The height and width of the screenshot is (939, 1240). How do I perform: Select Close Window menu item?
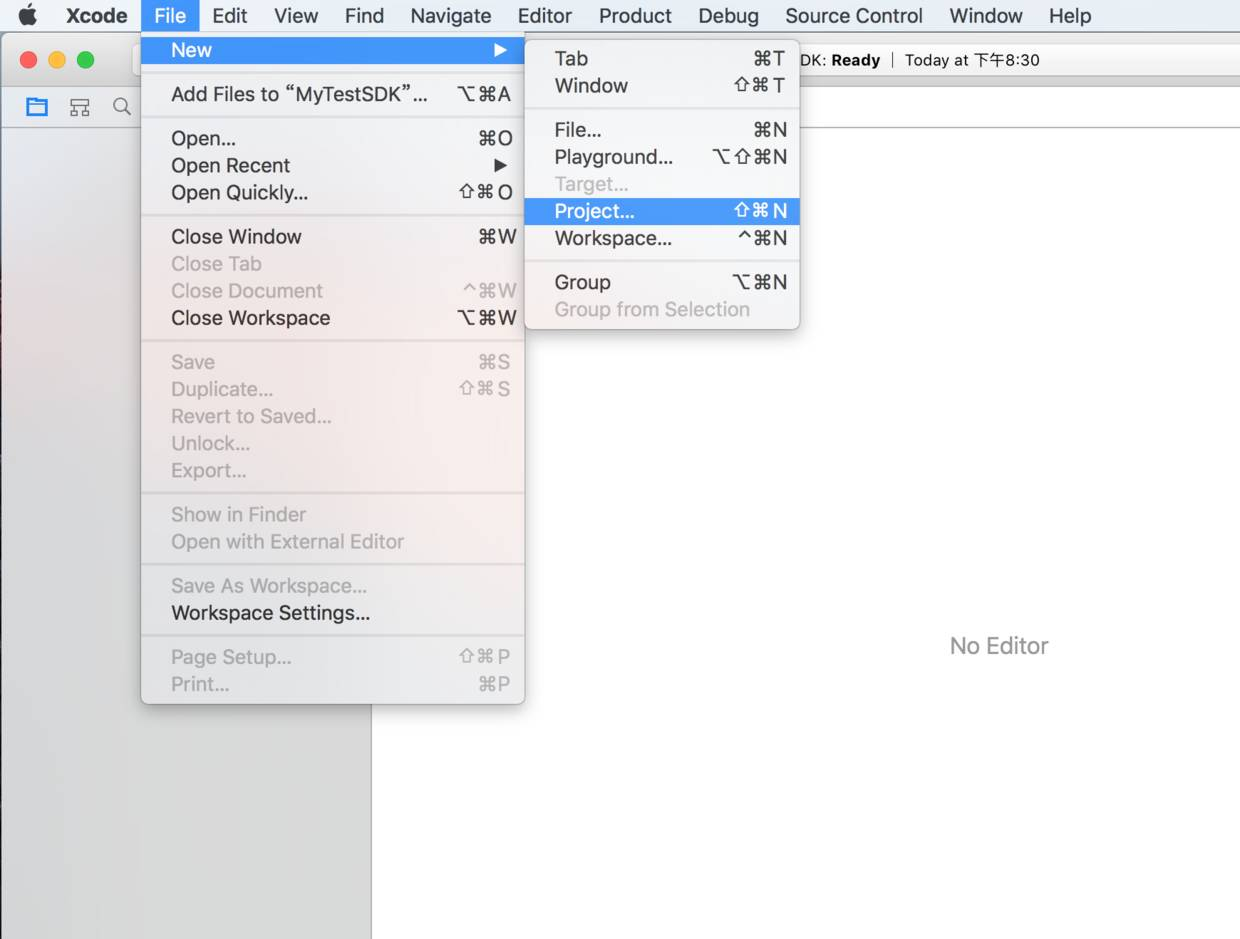pyautogui.click(x=333, y=236)
